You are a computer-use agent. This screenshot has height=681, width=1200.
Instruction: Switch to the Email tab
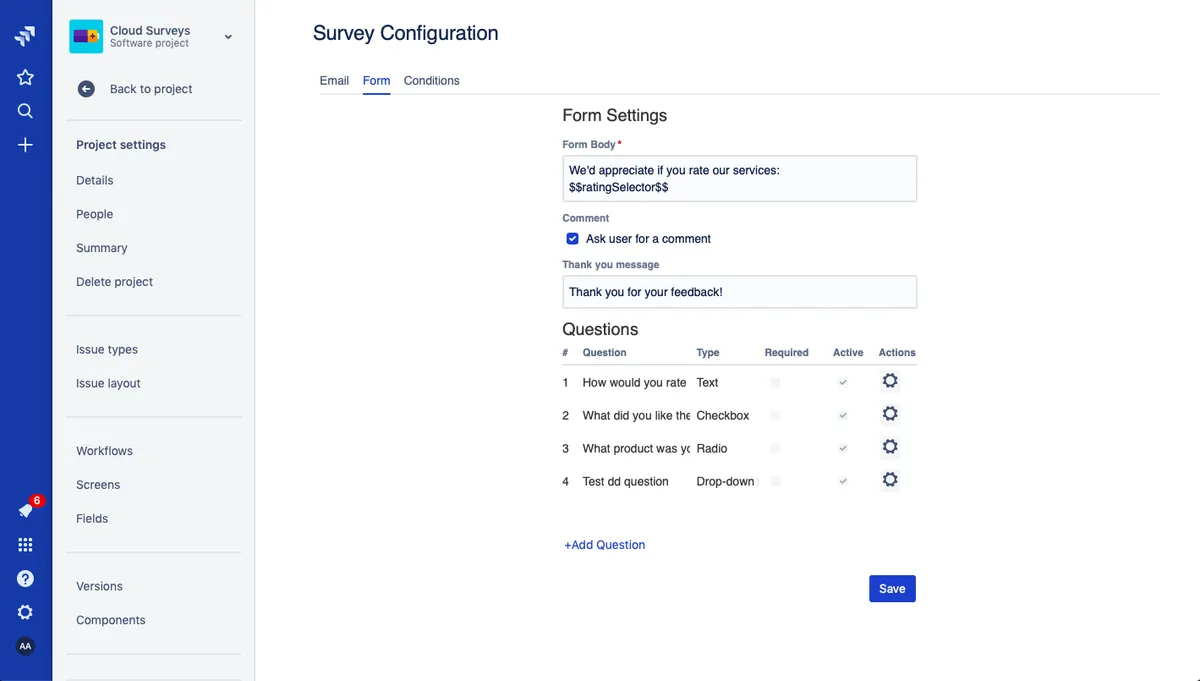pyautogui.click(x=334, y=81)
